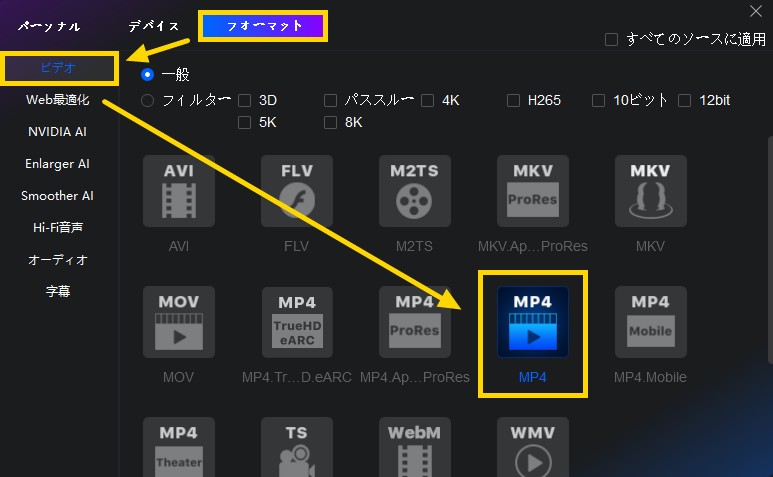
Task: Check the H265 filter option
Action: pos(513,101)
